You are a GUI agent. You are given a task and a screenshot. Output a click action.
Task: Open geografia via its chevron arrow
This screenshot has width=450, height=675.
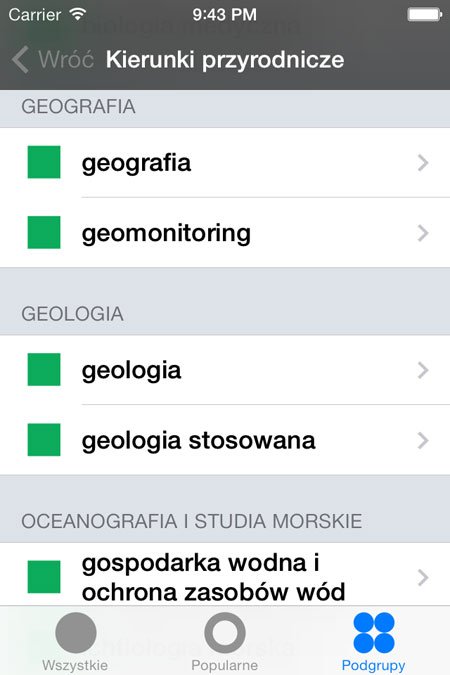point(423,163)
